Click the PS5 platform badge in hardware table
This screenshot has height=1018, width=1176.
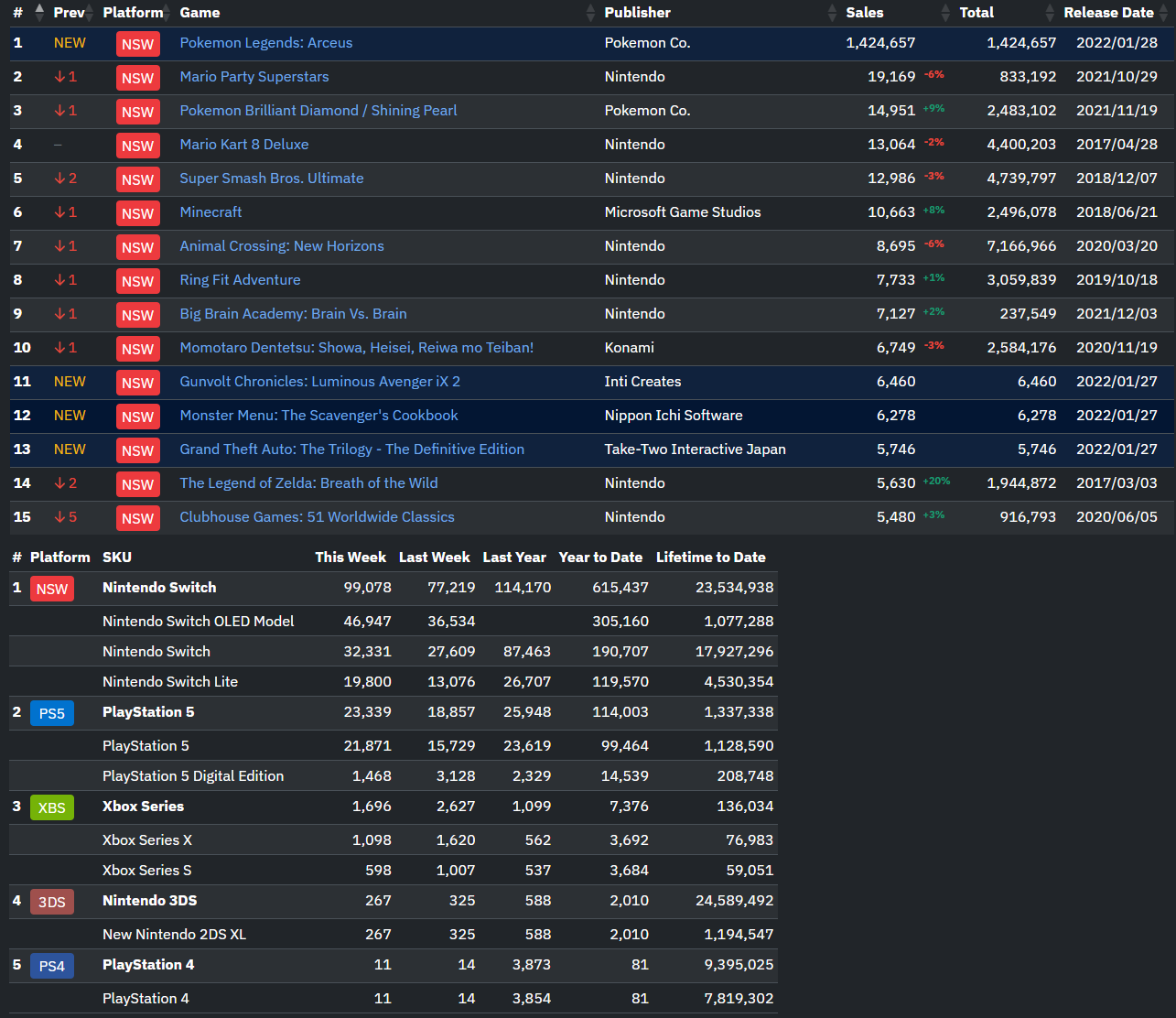[x=52, y=713]
